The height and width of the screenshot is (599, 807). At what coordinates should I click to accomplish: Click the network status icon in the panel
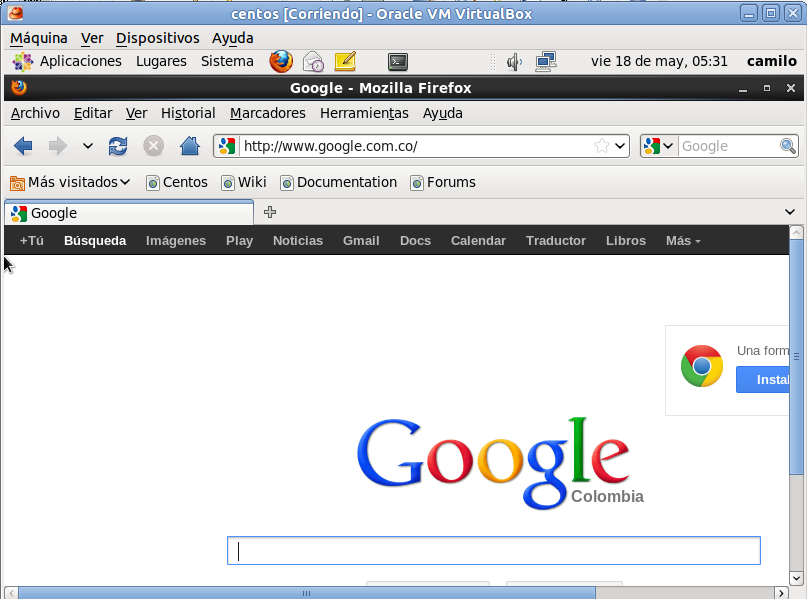(x=546, y=61)
